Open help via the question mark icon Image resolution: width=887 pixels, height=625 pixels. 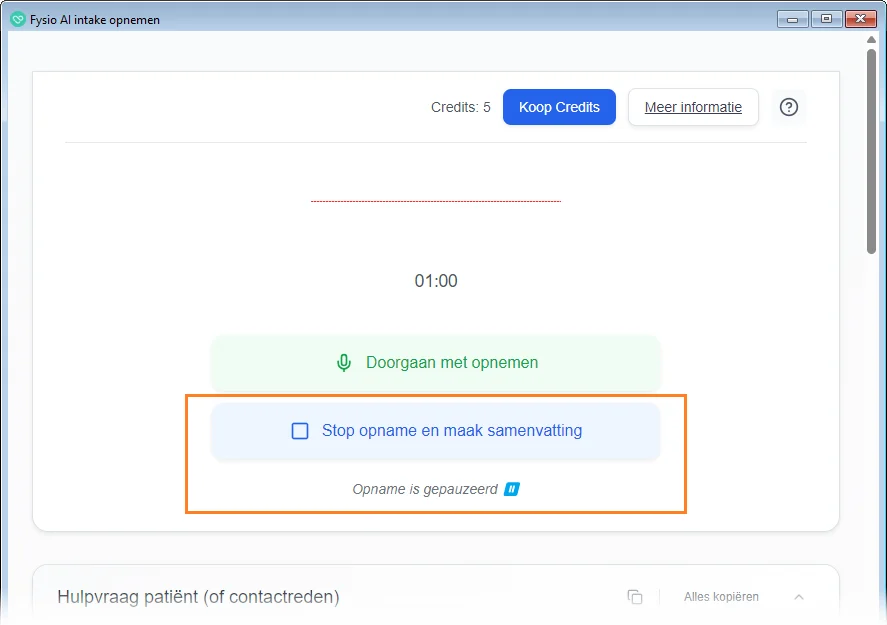point(789,107)
